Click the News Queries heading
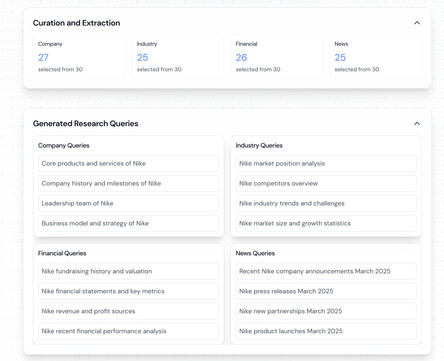The height and width of the screenshot is (361, 444). [255, 253]
